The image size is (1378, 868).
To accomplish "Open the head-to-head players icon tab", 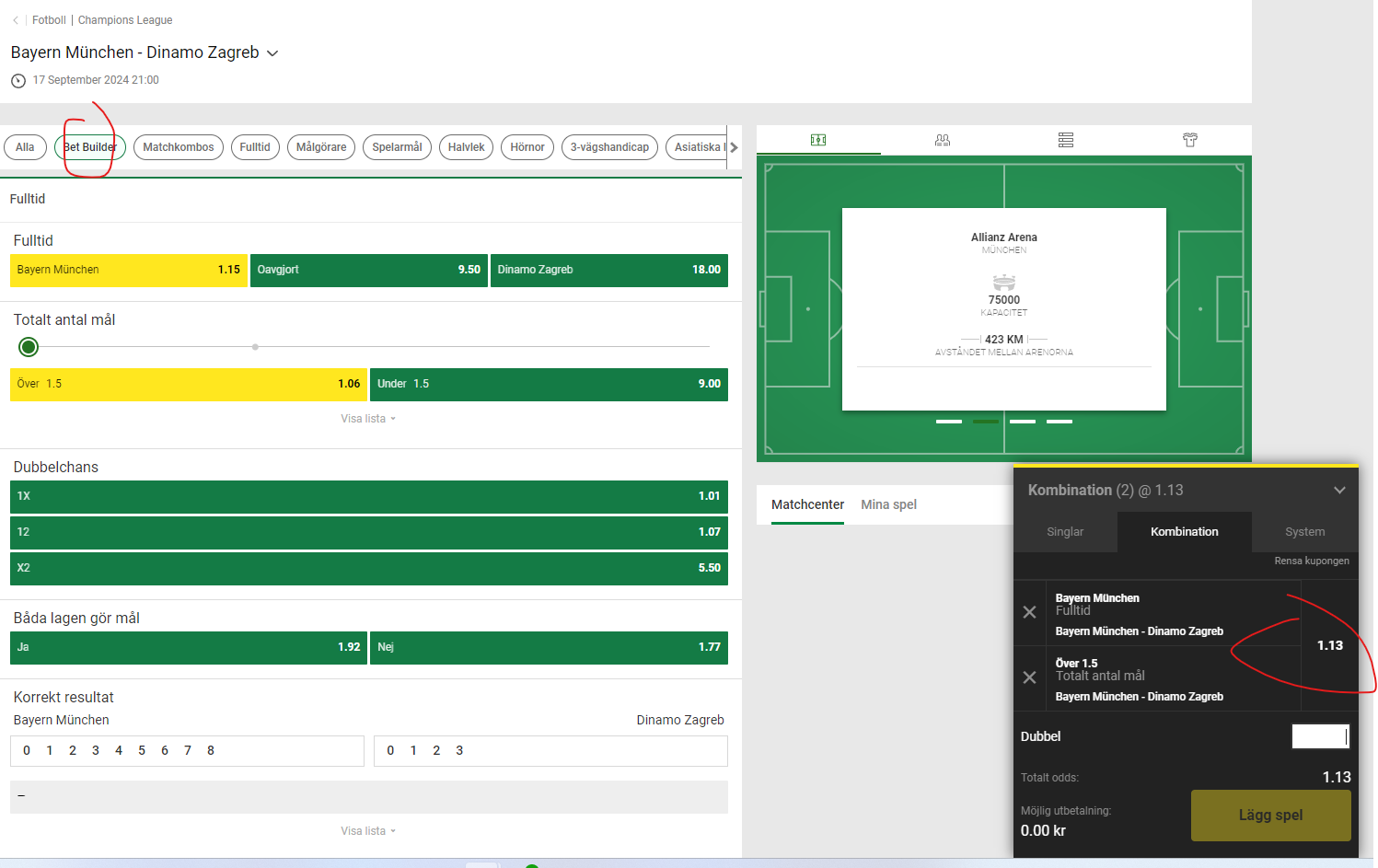I will tap(942, 140).
